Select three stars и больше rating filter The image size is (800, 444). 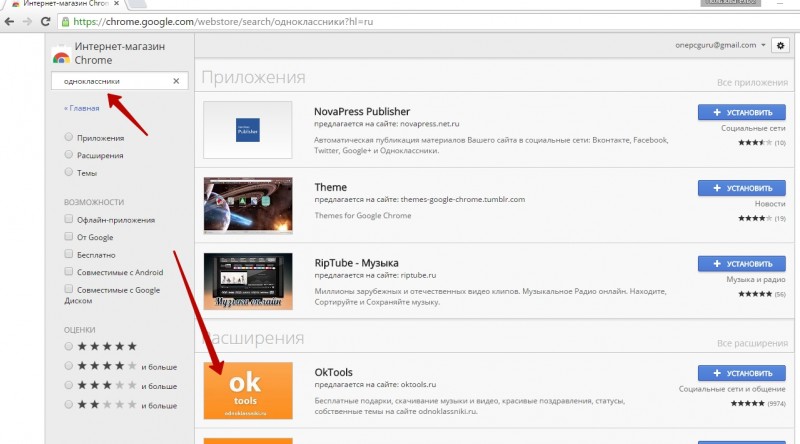[68, 385]
